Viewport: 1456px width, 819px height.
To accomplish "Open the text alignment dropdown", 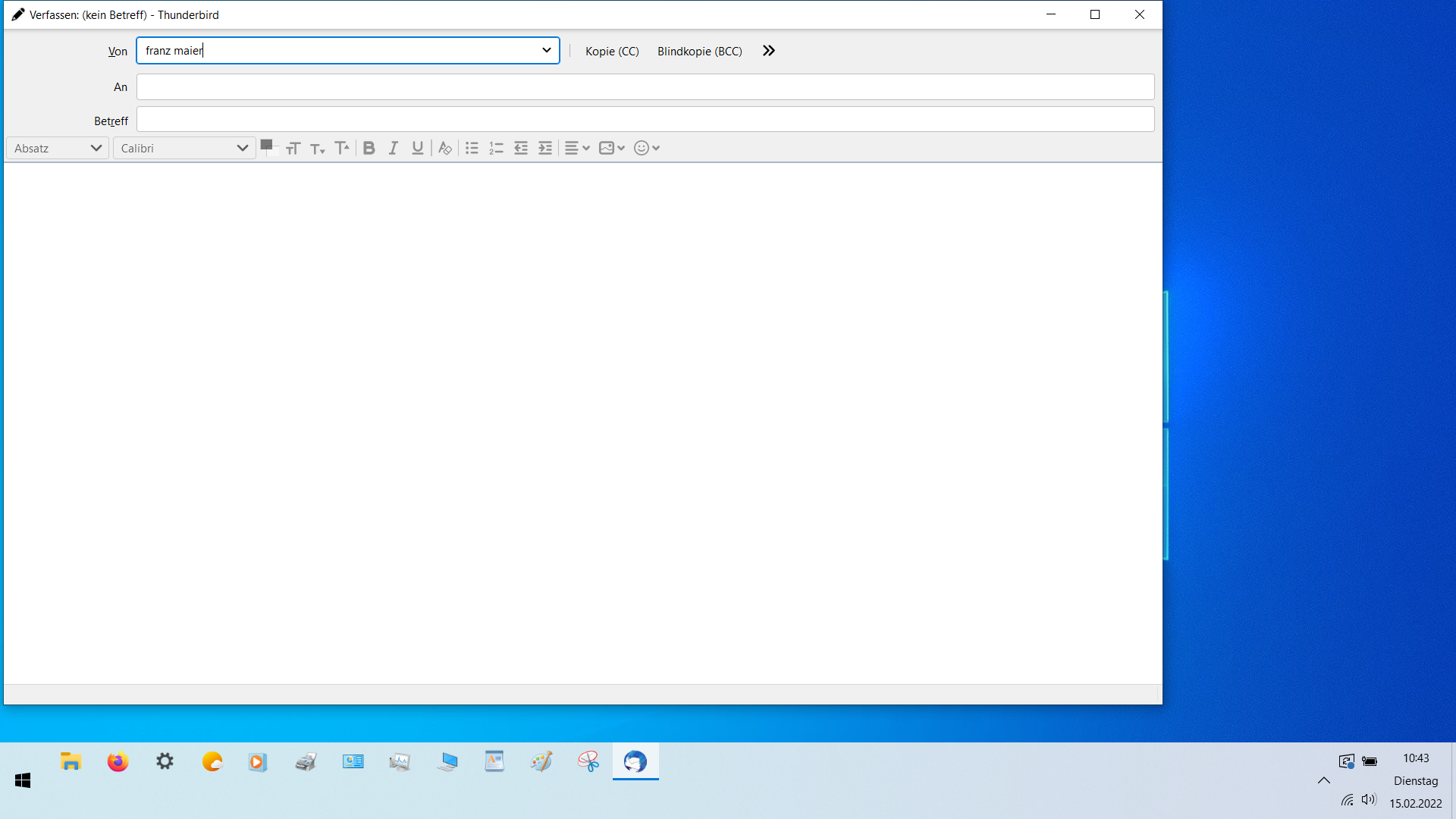I will click(x=577, y=149).
